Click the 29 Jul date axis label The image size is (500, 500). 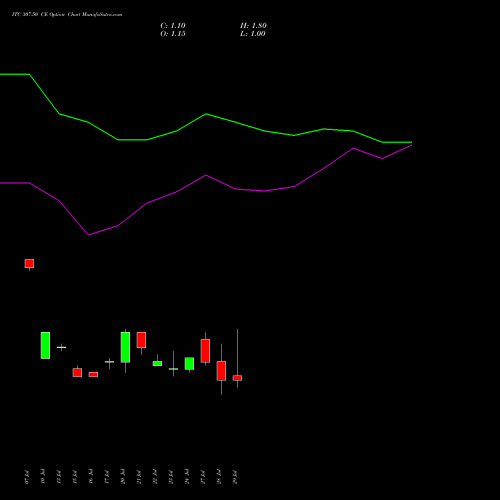pos(235,477)
